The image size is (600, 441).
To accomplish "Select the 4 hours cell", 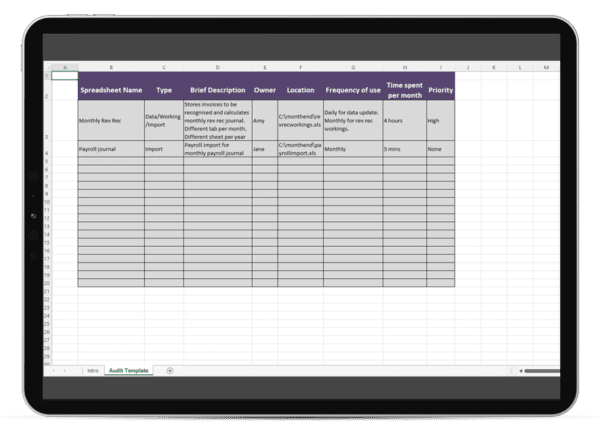I will 404,120.
